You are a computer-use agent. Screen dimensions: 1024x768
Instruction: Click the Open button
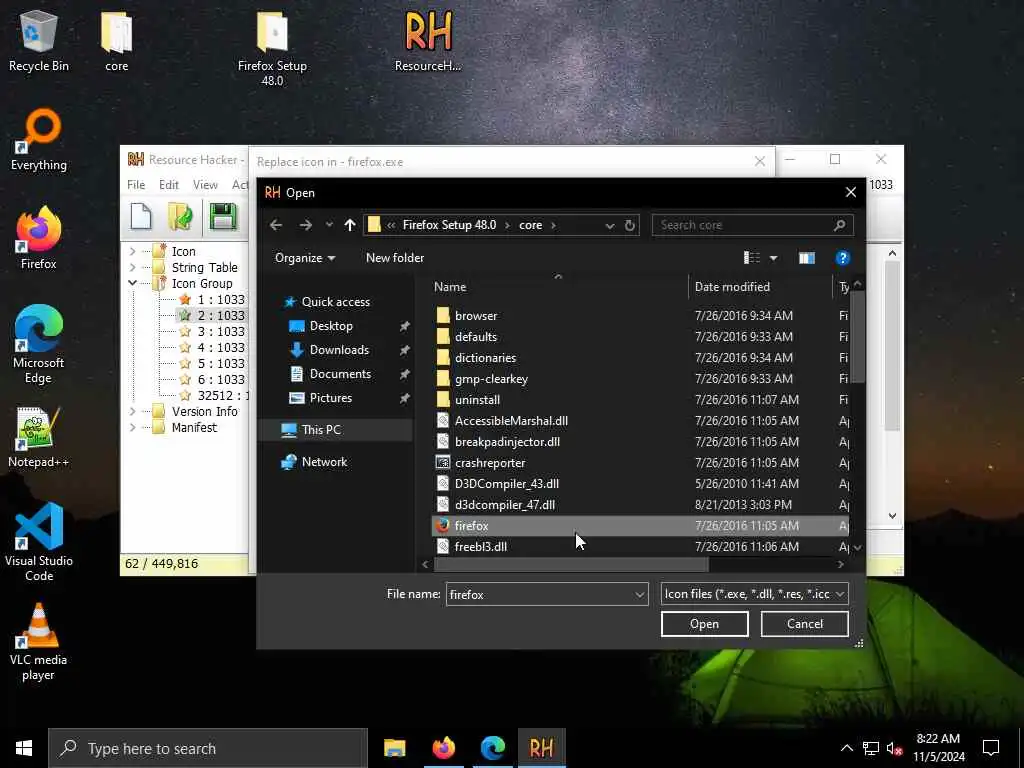click(705, 624)
